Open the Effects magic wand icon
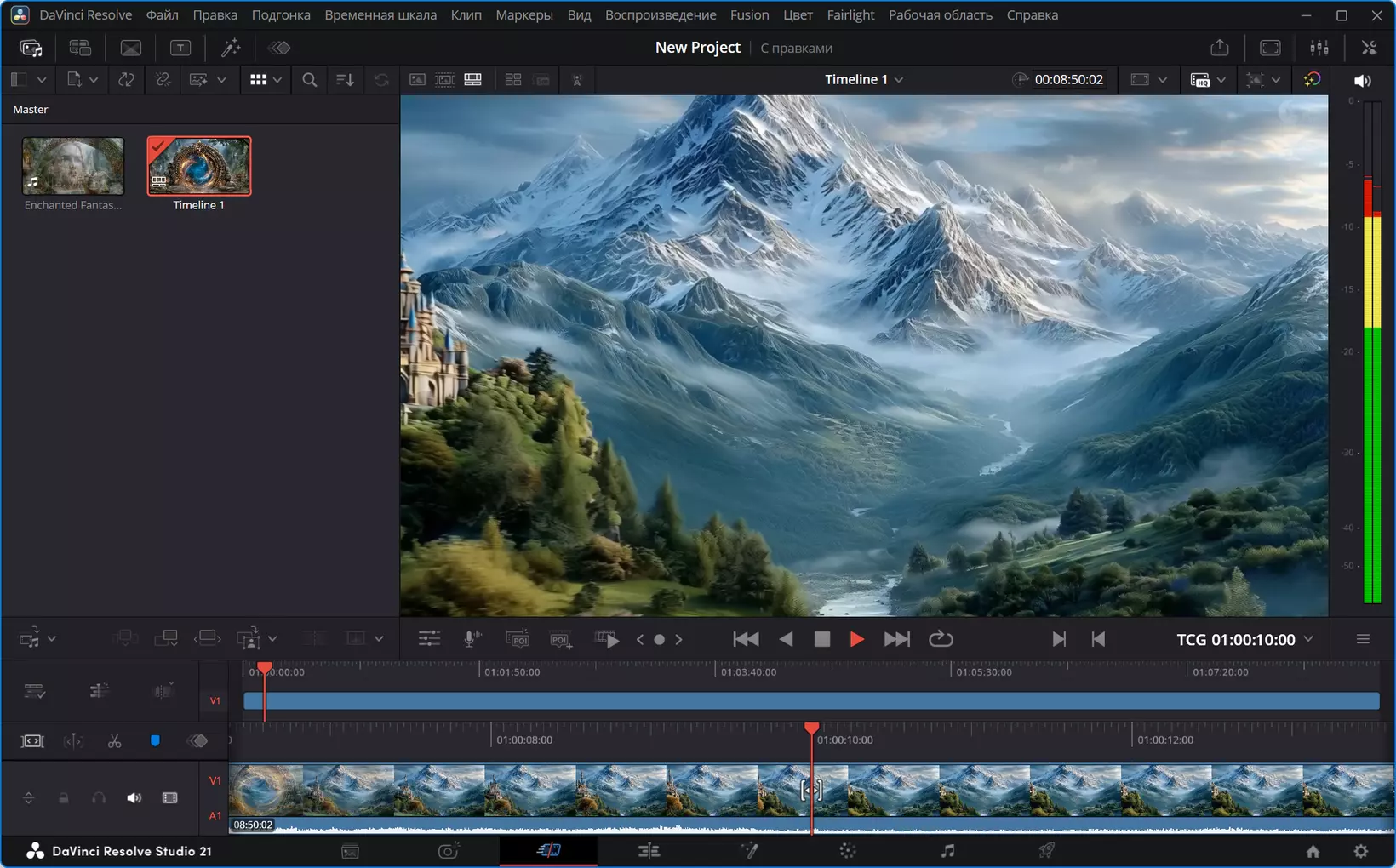The image size is (1396, 868). [x=231, y=48]
